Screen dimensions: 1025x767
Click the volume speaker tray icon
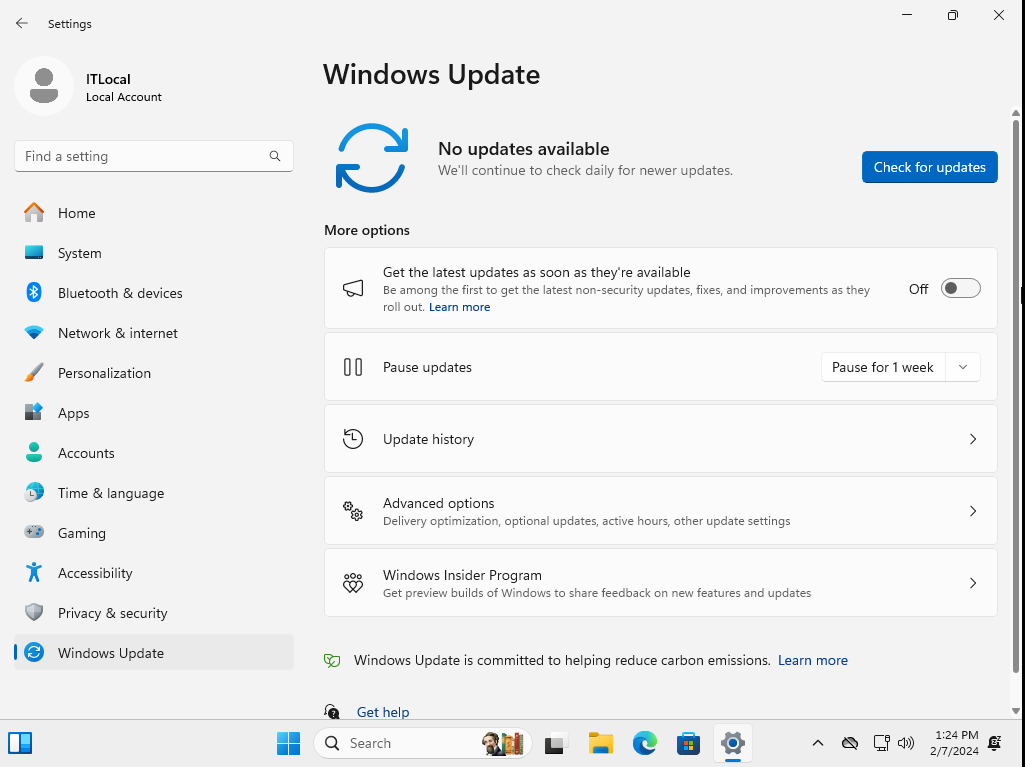(906, 743)
